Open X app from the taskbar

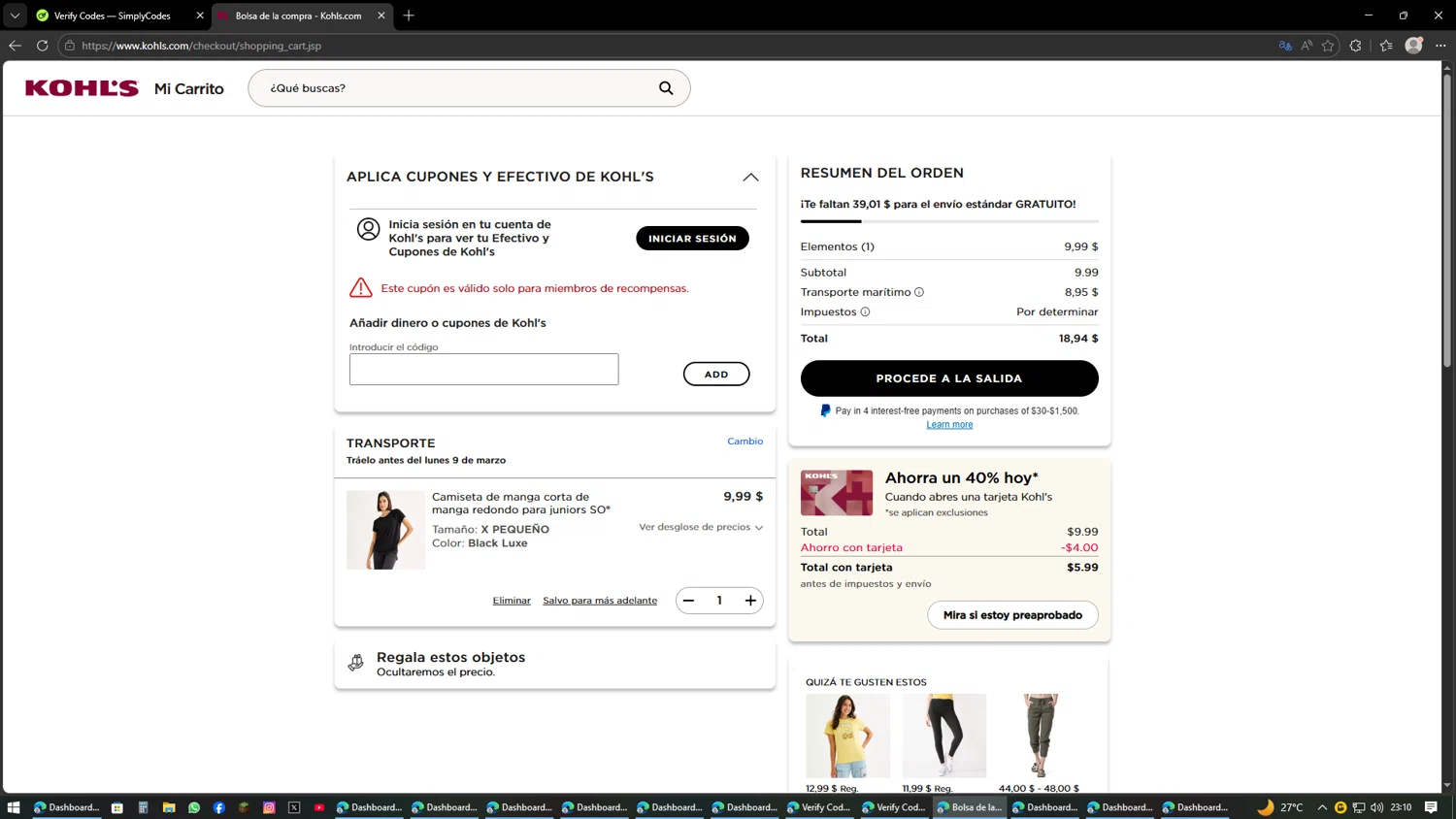[294, 807]
